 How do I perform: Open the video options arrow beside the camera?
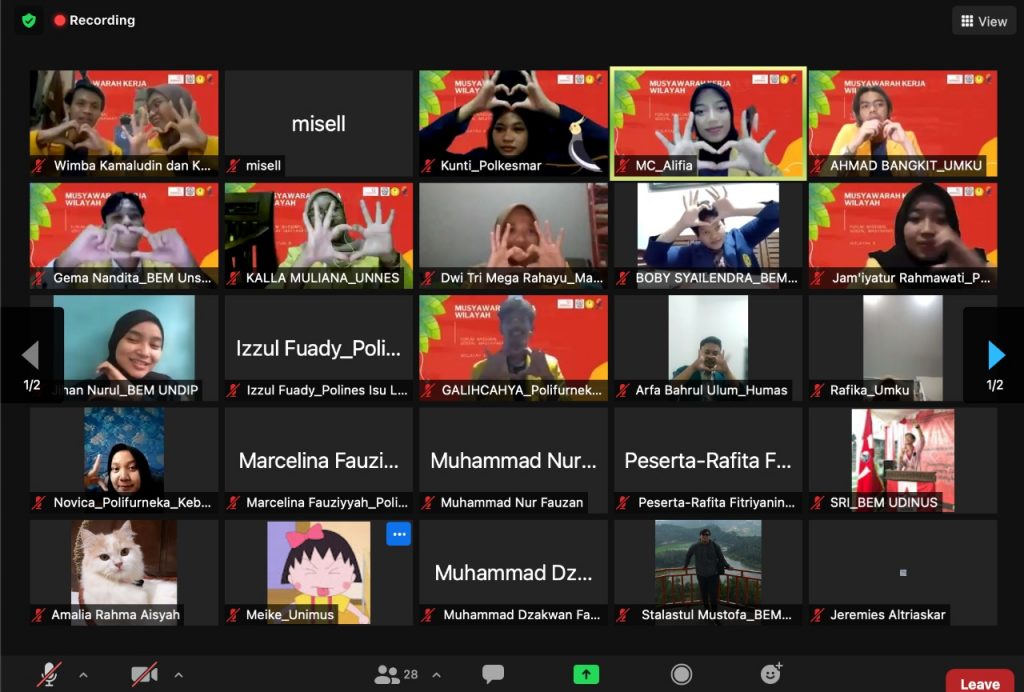click(179, 675)
